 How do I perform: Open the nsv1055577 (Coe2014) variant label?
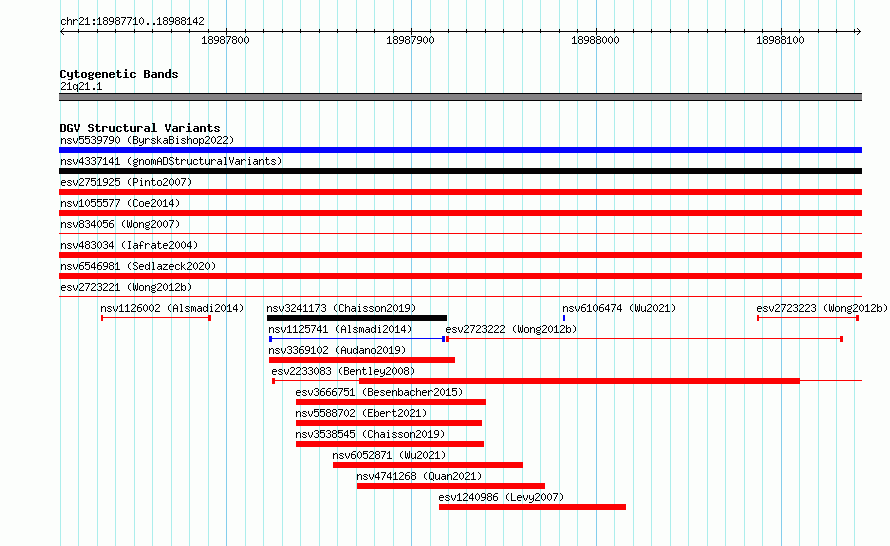tap(120, 203)
